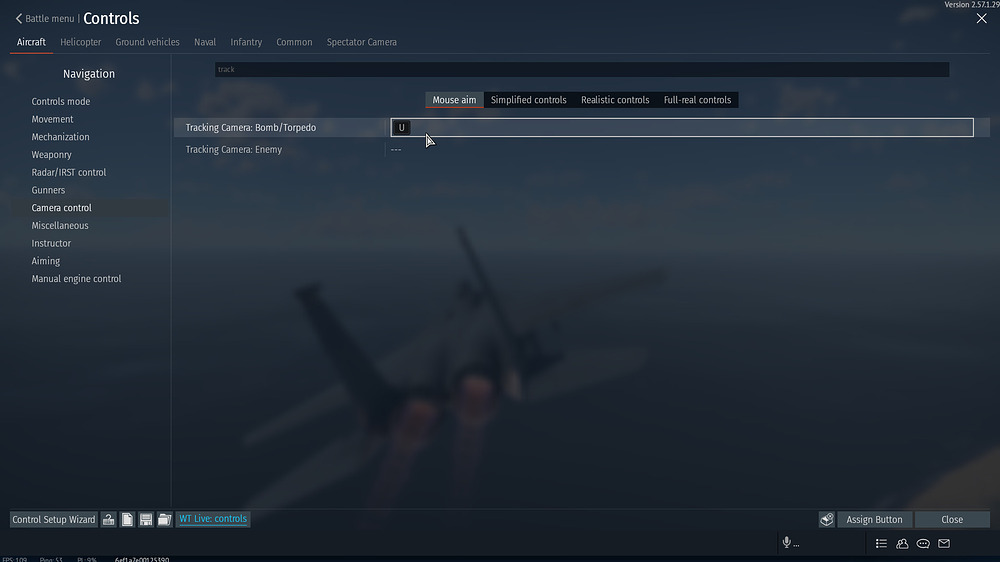
Task: Click the floppy disk save icon
Action: coord(146,519)
